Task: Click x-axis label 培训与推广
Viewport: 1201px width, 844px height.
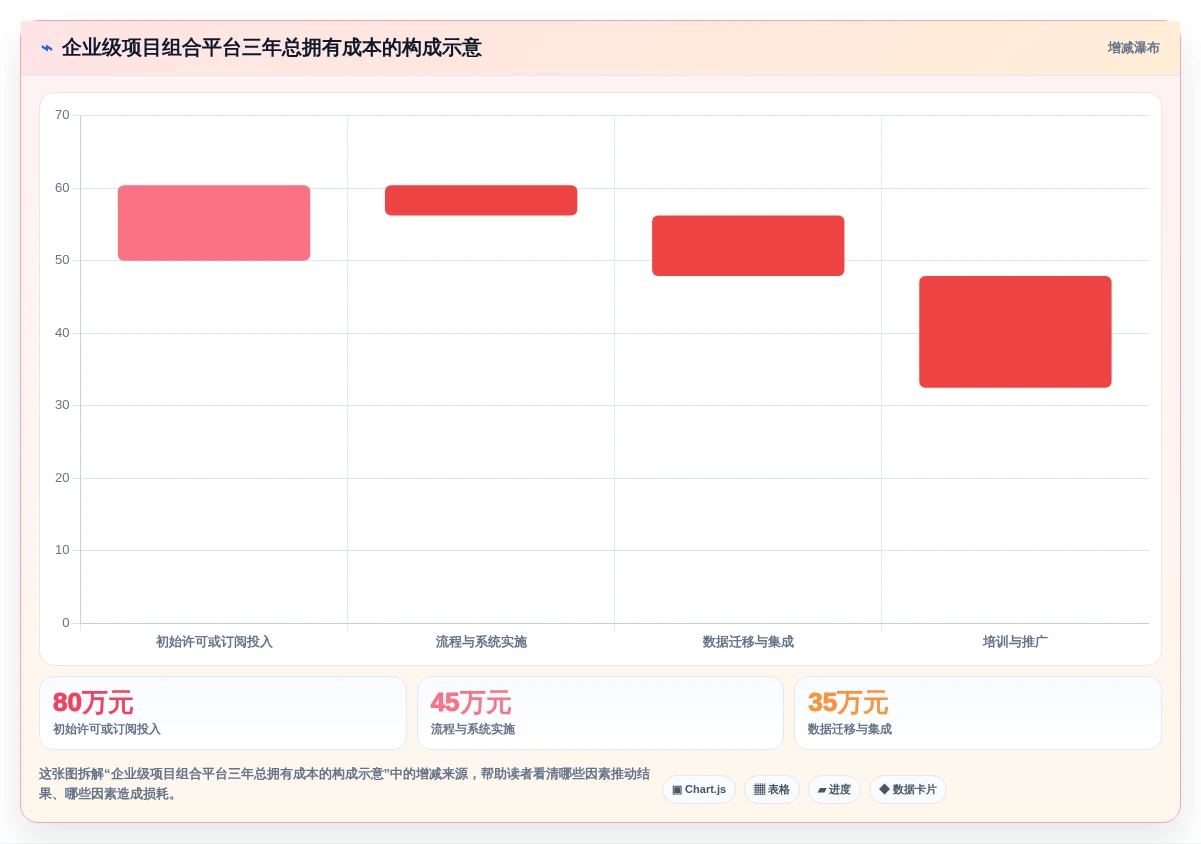Action: click(x=1015, y=642)
